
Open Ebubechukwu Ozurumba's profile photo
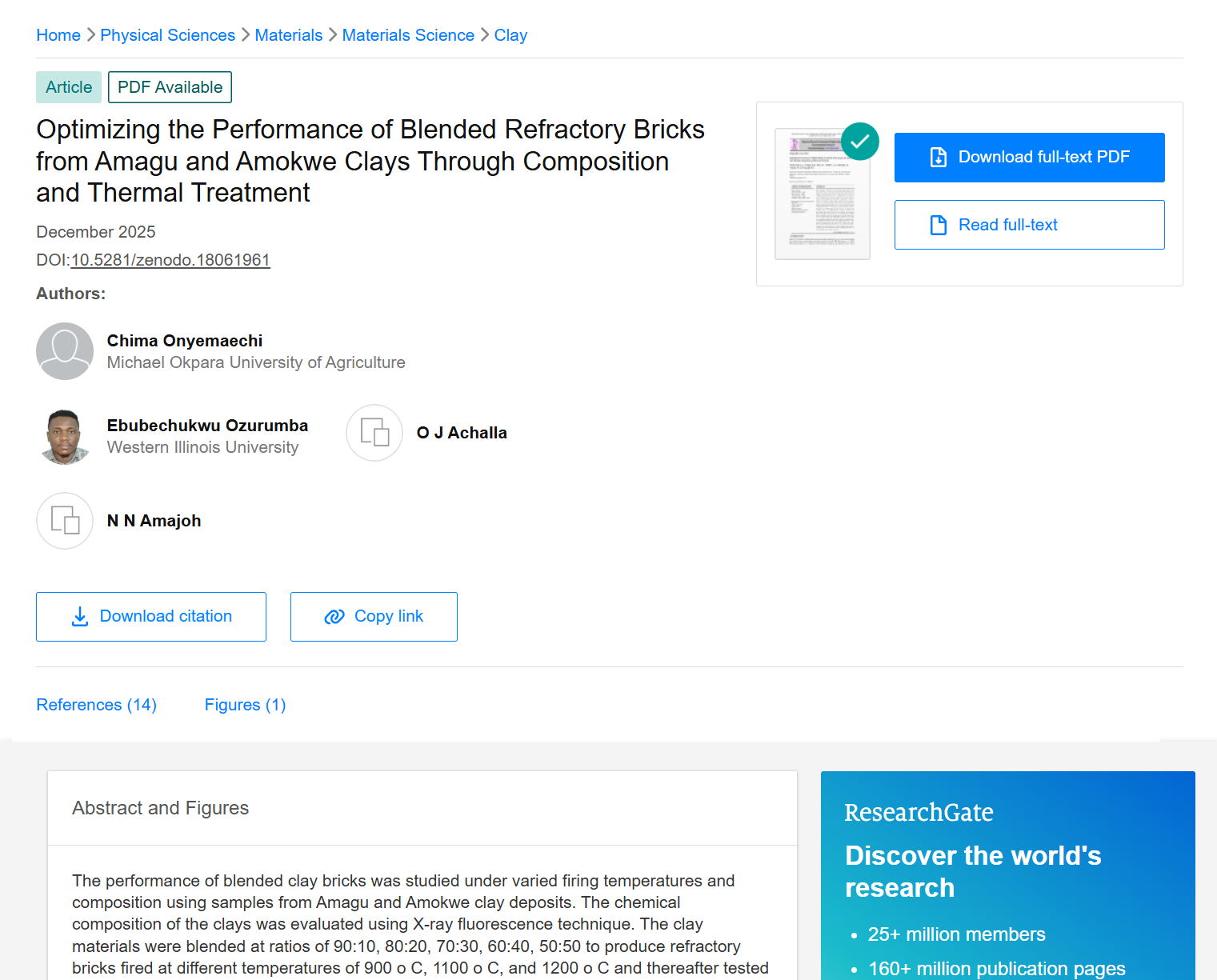[65, 436]
